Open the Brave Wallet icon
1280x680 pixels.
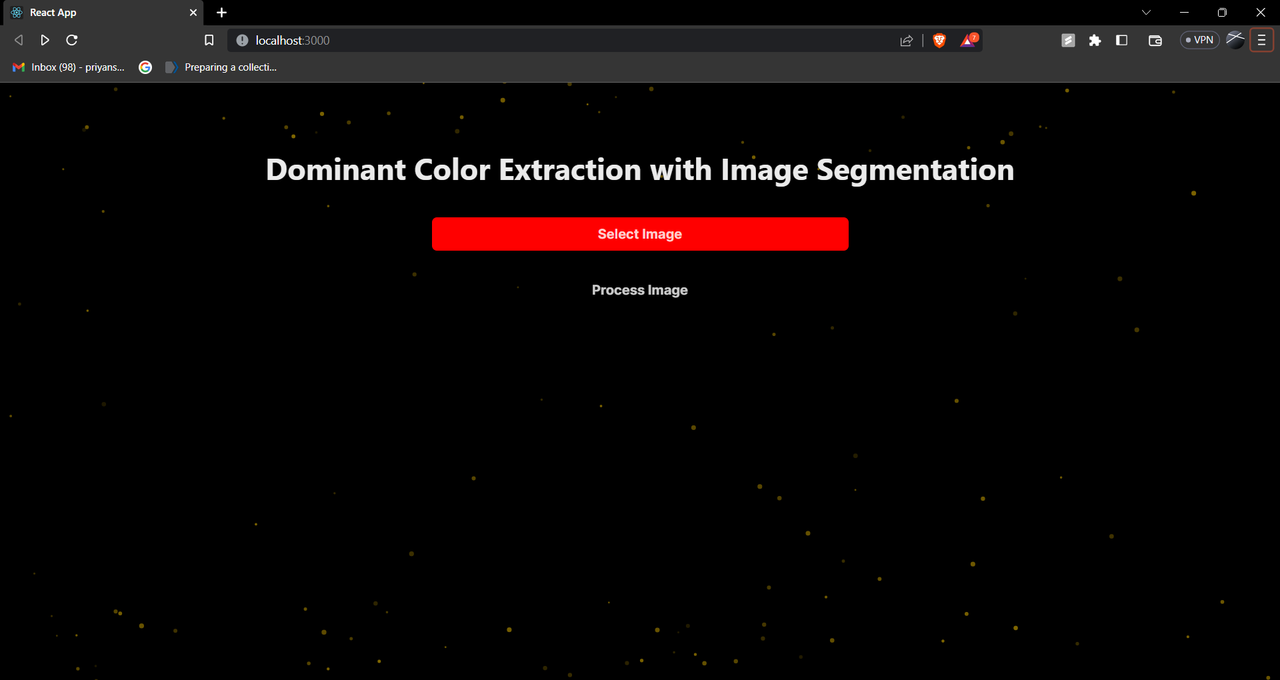tap(1155, 40)
